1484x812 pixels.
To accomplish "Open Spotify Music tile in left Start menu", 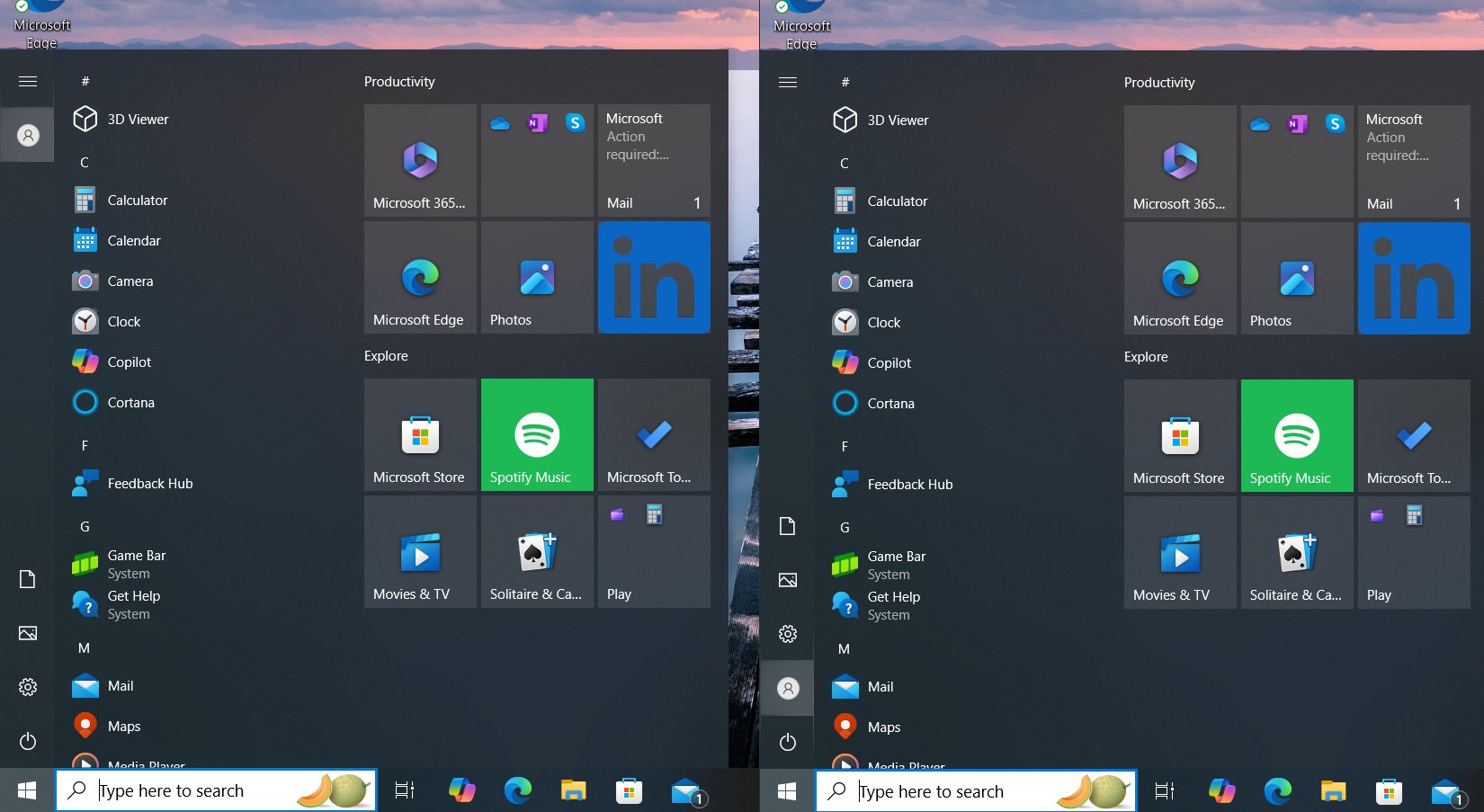I will (537, 434).
